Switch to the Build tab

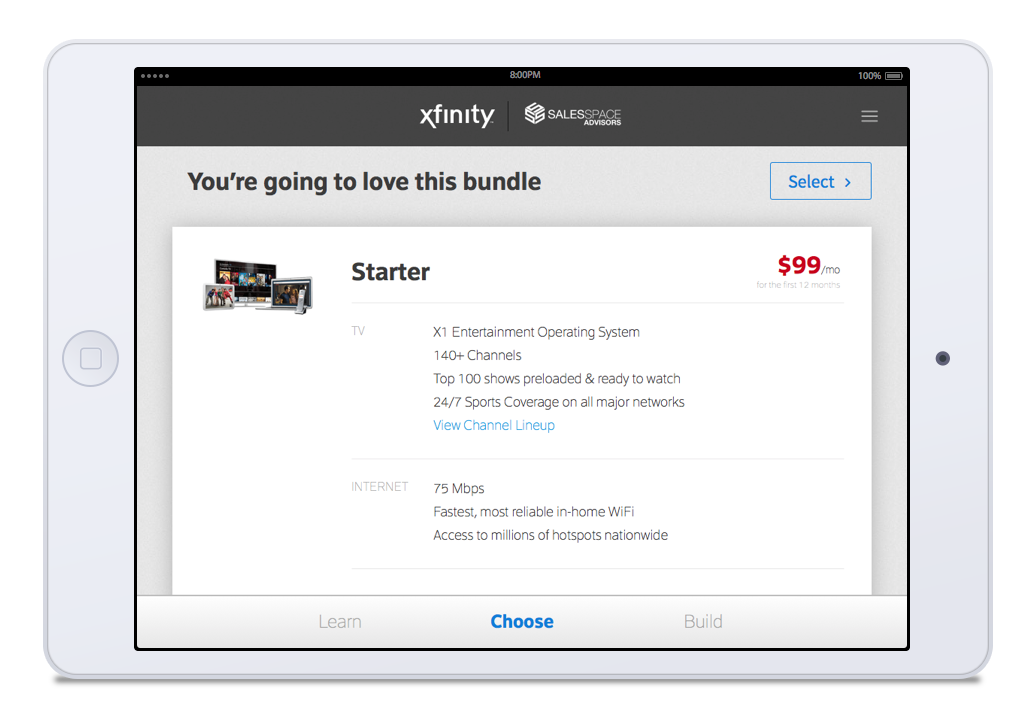tap(703, 621)
